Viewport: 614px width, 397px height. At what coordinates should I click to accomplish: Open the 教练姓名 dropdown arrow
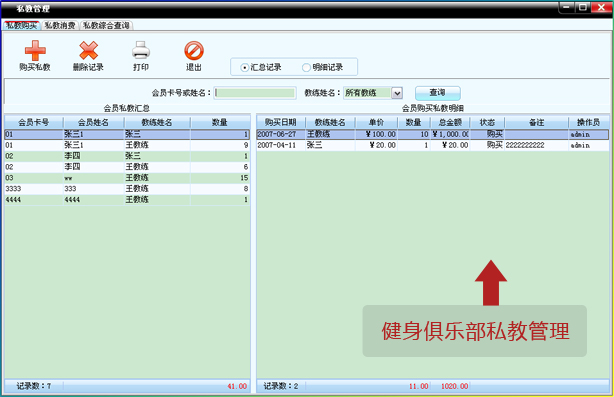pos(397,93)
